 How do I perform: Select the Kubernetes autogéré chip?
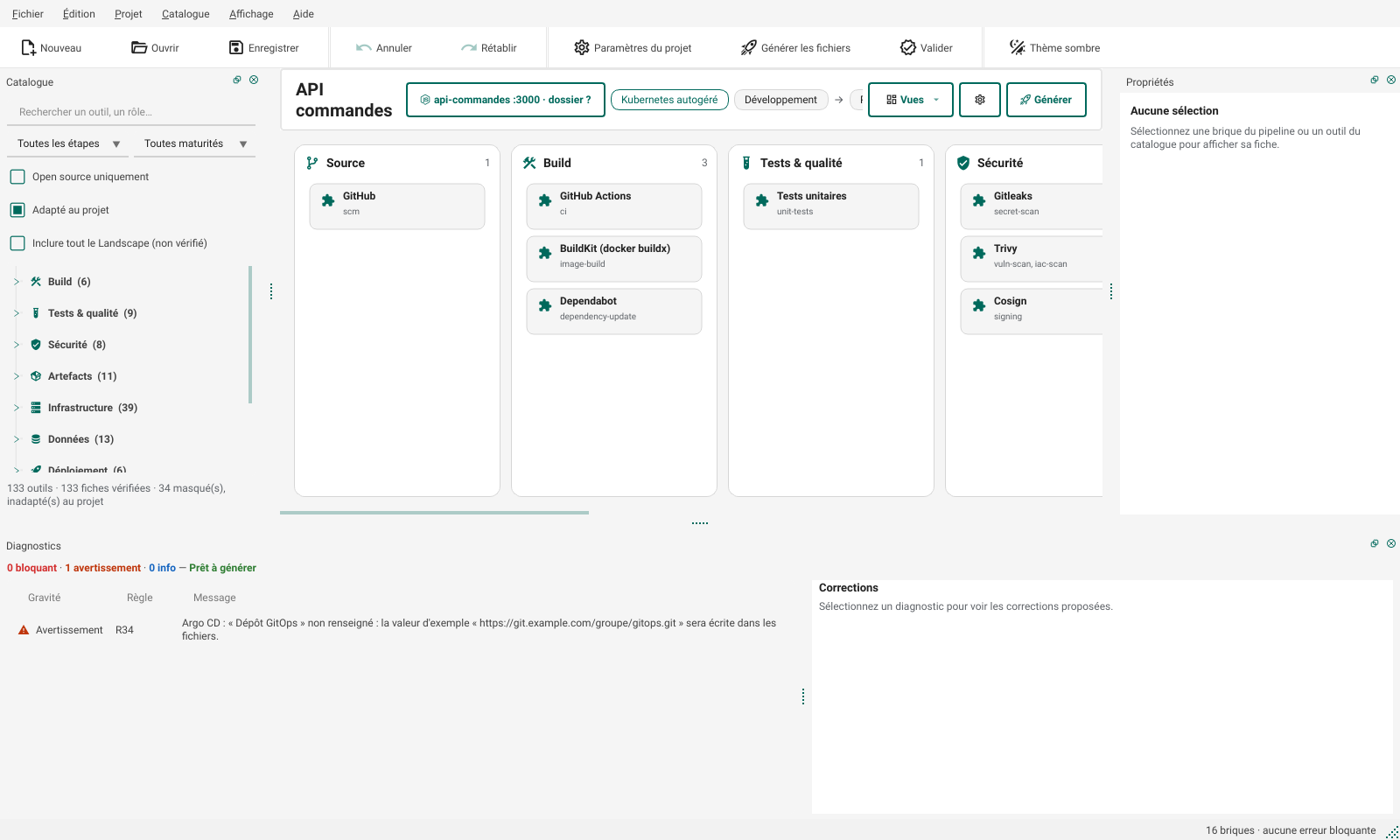click(x=669, y=100)
